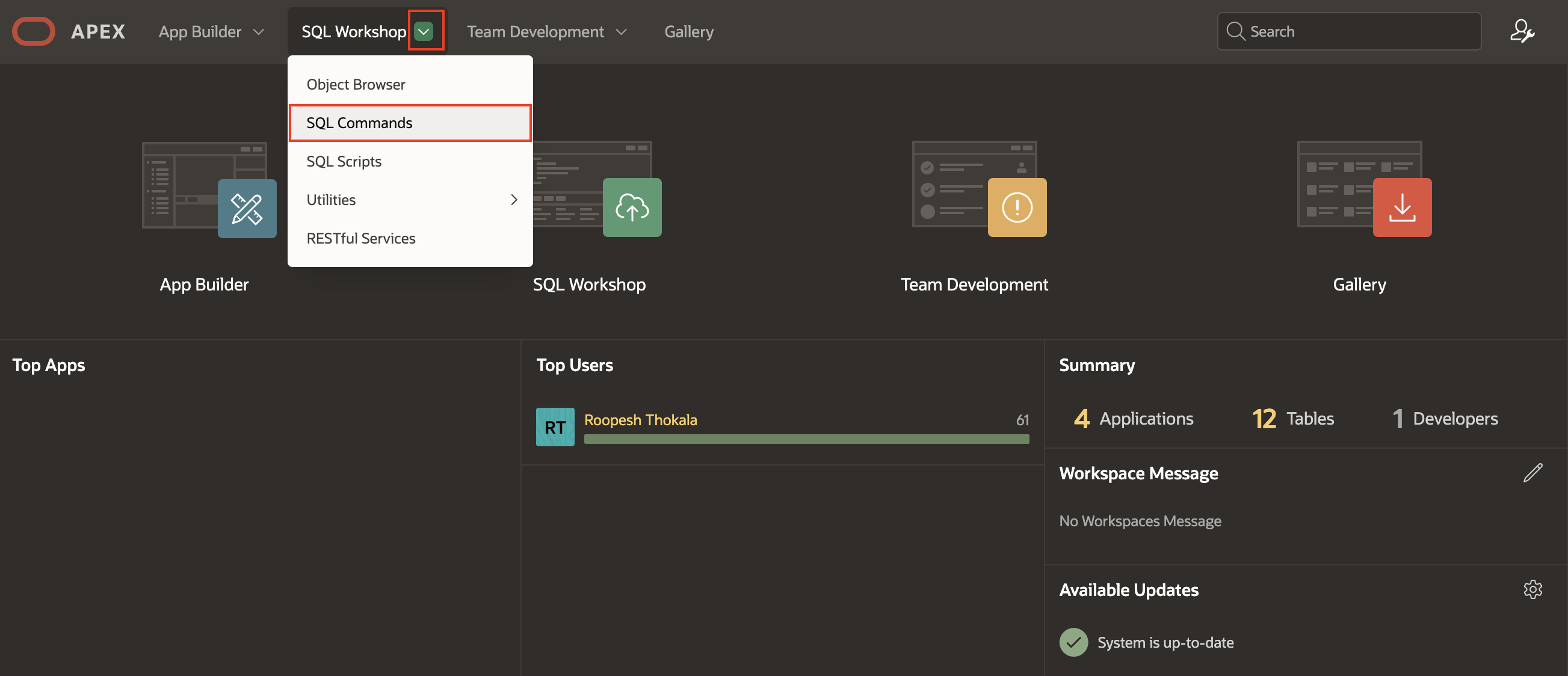1568x676 pixels.
Task: Open the Roopesh Thokala user link
Action: (x=640, y=419)
